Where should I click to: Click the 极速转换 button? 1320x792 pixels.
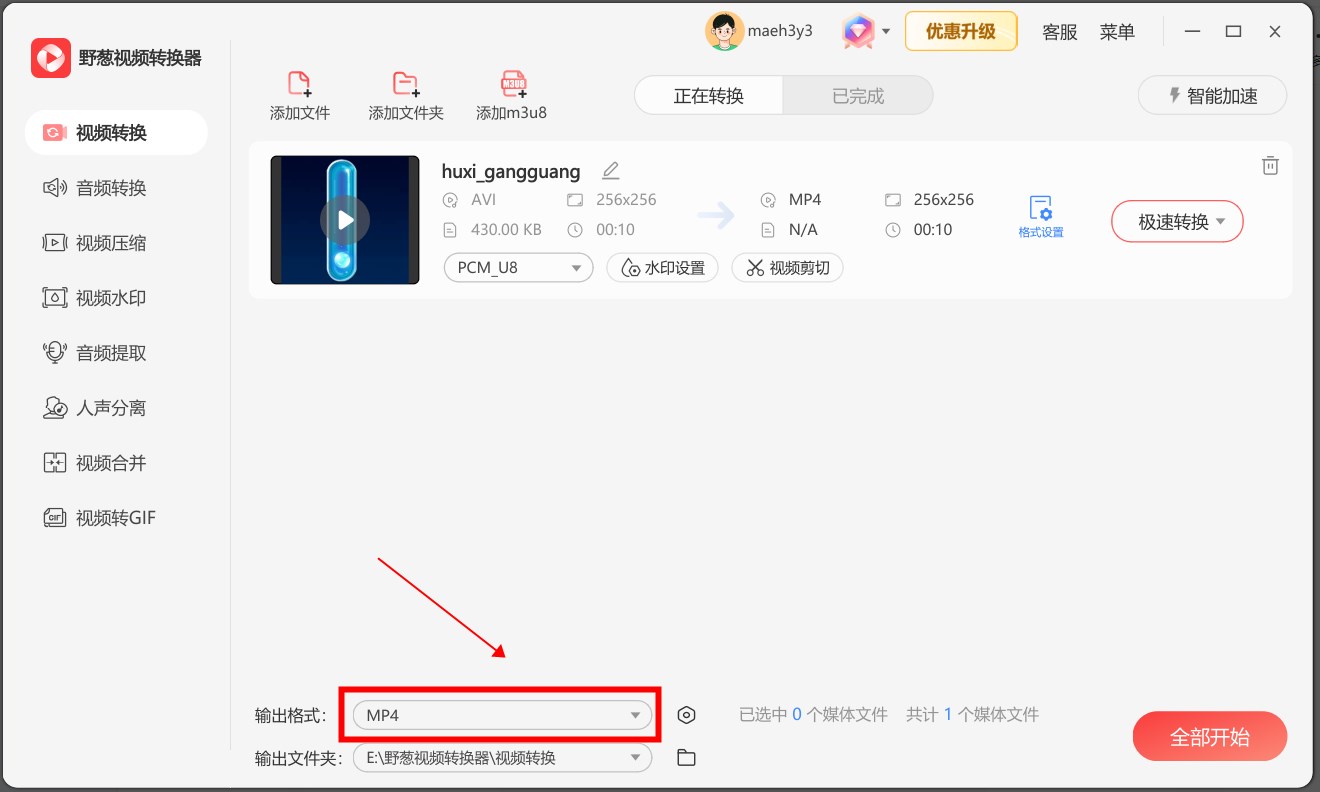(1177, 222)
